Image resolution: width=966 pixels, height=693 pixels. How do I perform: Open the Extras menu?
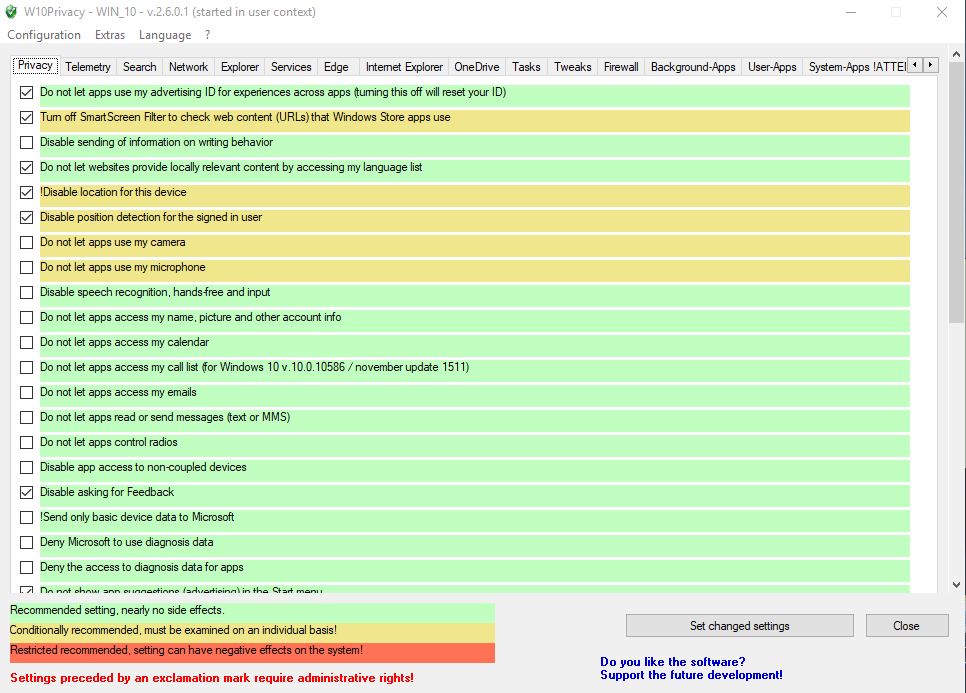[x=110, y=35]
